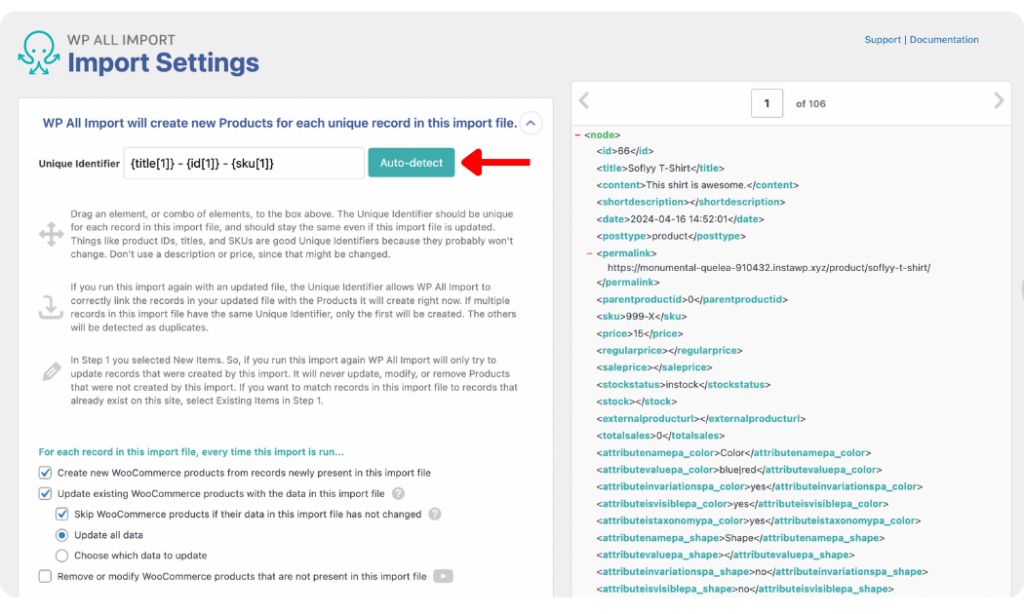Click the price tag with value 15
The image size is (1024, 614).
point(639,333)
